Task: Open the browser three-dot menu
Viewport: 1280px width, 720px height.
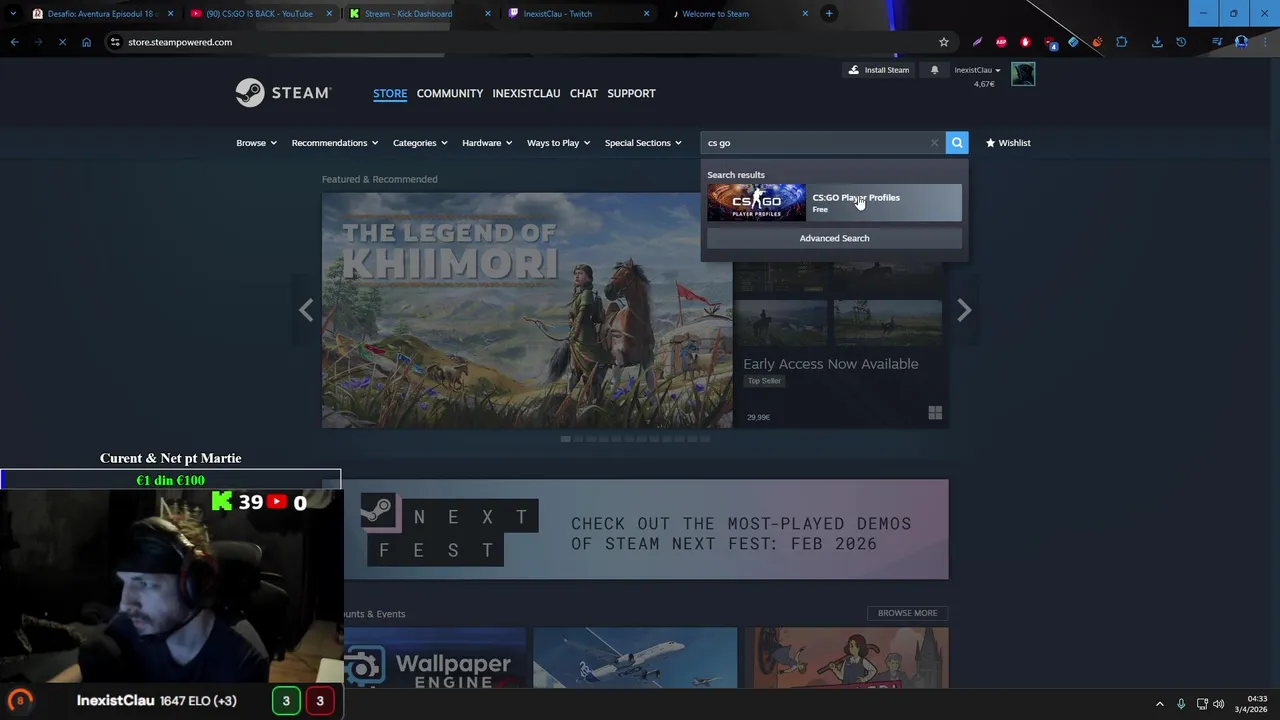Action: click(1265, 42)
